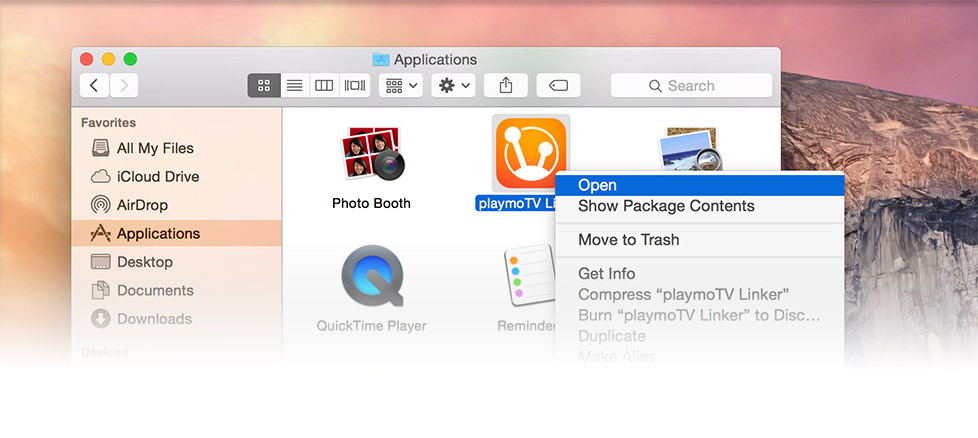This screenshot has height=438, width=978.
Task: Open iCloud Drive in sidebar
Action: 177,177
